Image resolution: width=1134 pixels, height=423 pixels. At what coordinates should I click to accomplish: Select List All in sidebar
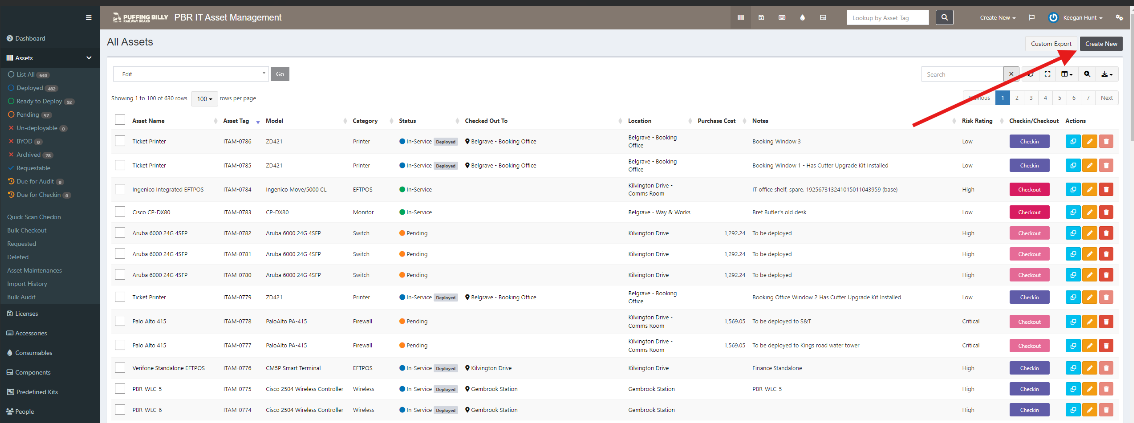29,74
